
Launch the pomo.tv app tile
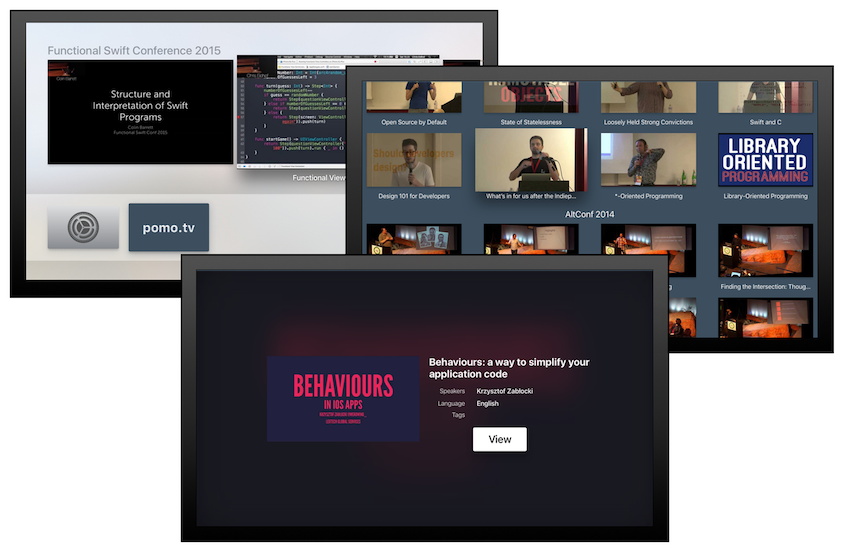point(169,227)
